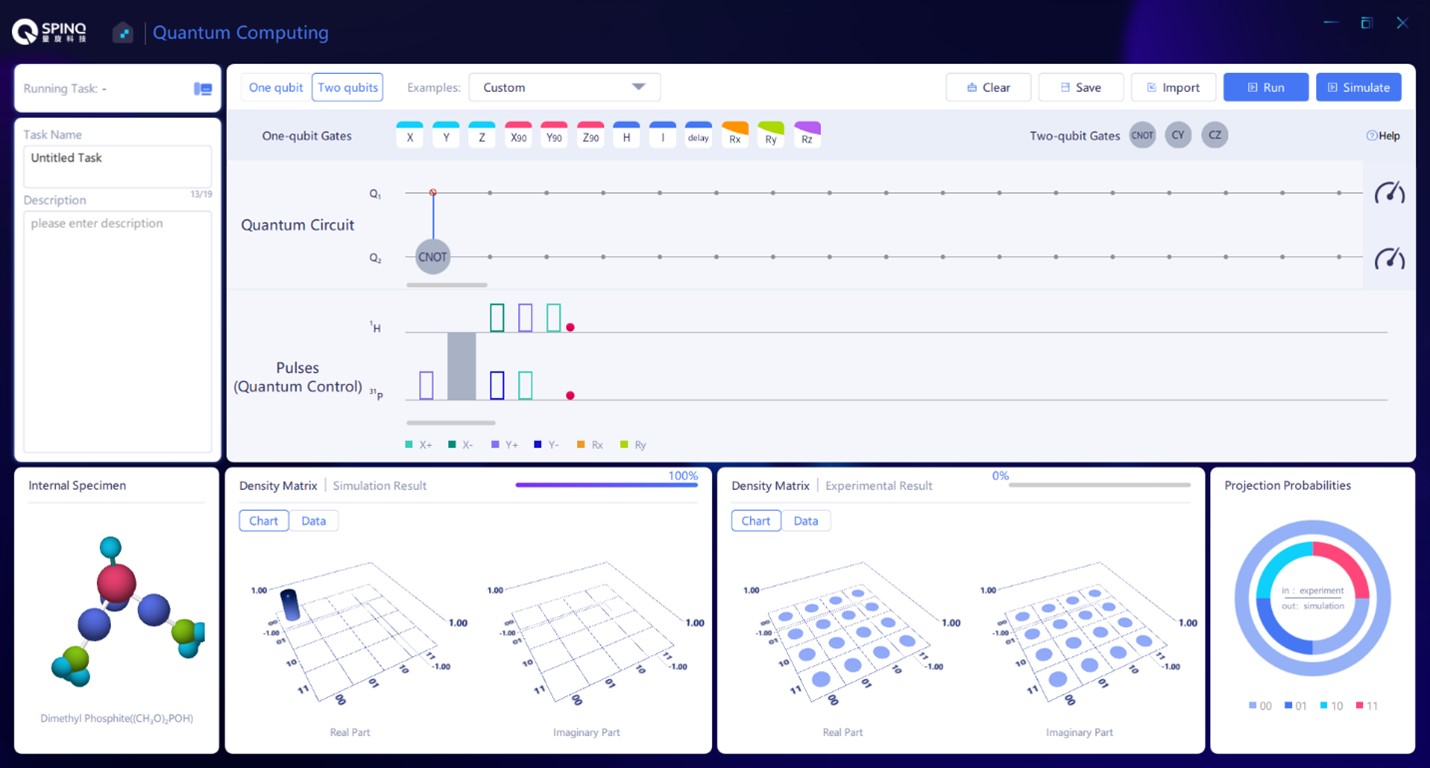Open Data tab in Experimental Result
Viewport: 1430px width, 768px height.
(x=806, y=521)
